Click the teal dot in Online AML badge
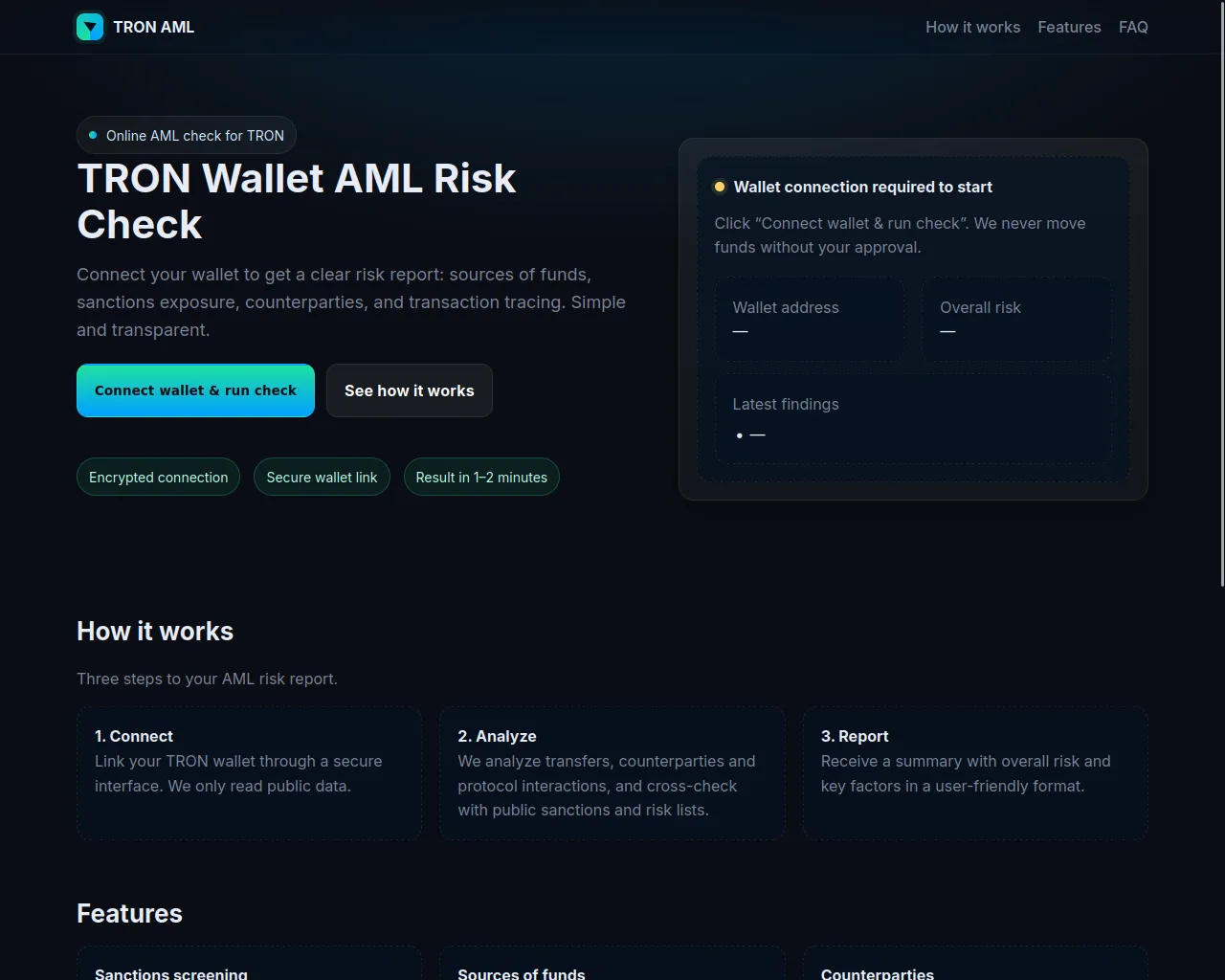Viewport: 1225px width, 980px height. click(93, 135)
